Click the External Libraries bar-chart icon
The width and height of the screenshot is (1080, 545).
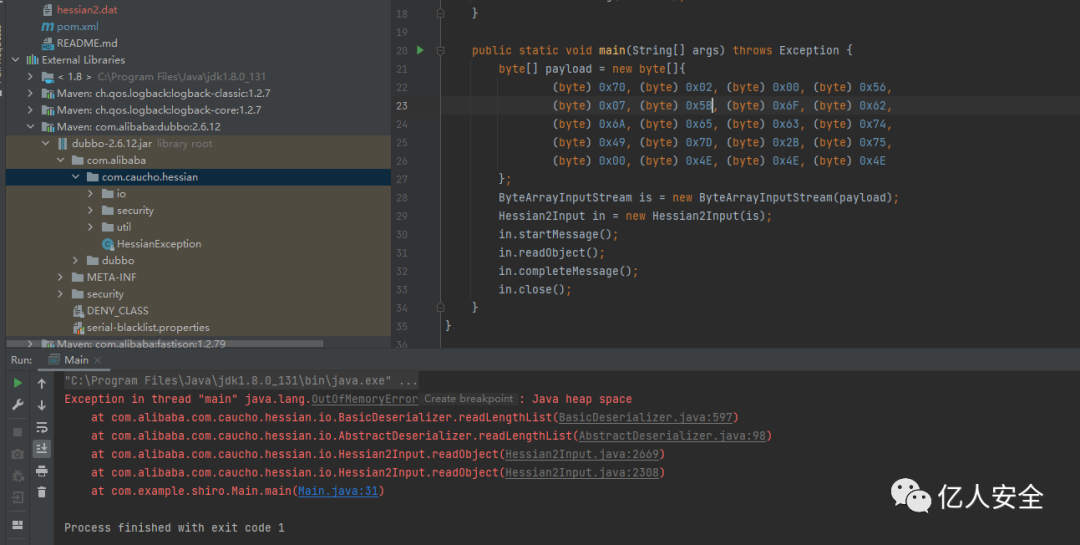point(32,60)
